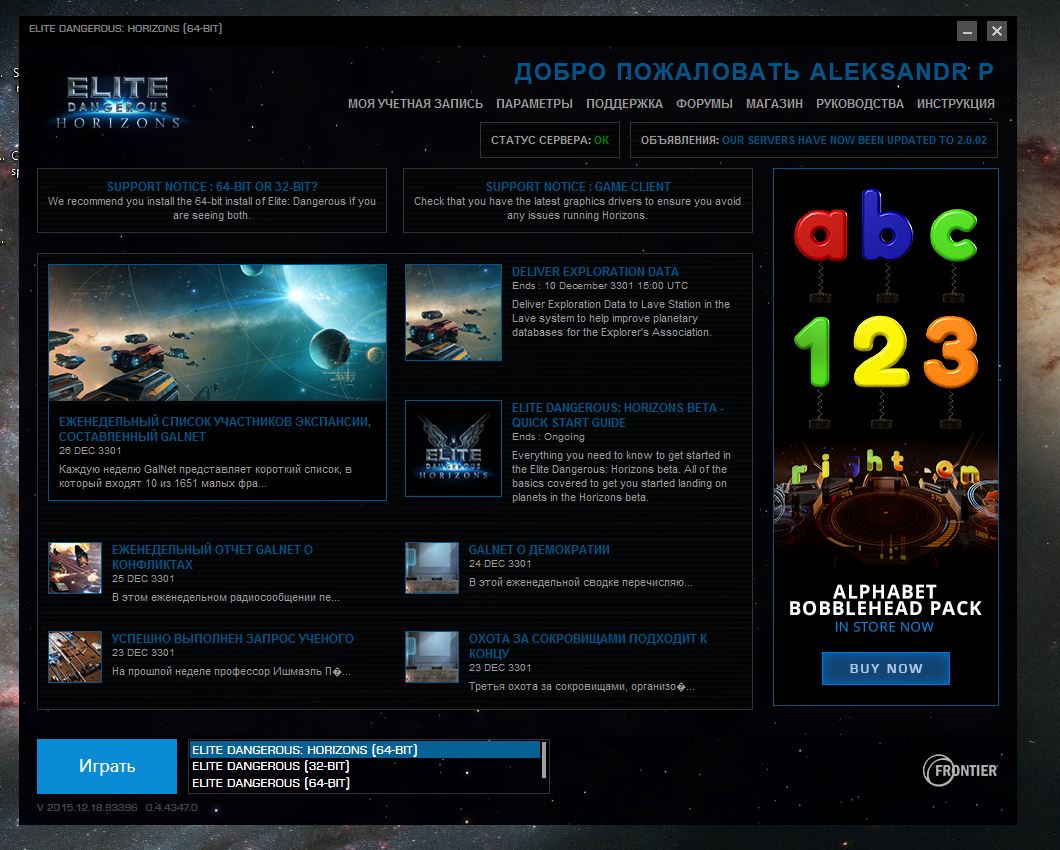The height and width of the screenshot is (850, 1060).
Task: Open the ФОРУМЫ link
Action: pyautogui.click(x=704, y=103)
